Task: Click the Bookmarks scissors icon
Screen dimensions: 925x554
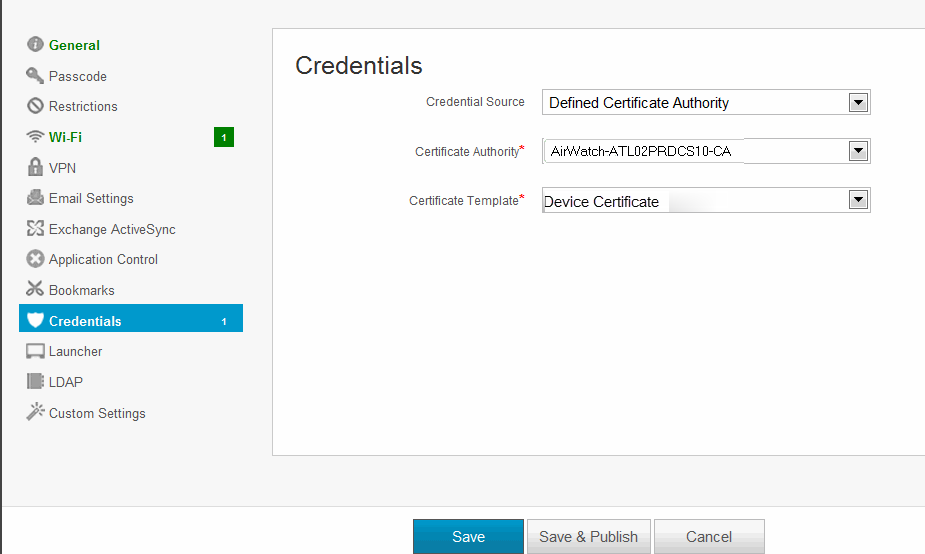Action: 35,290
